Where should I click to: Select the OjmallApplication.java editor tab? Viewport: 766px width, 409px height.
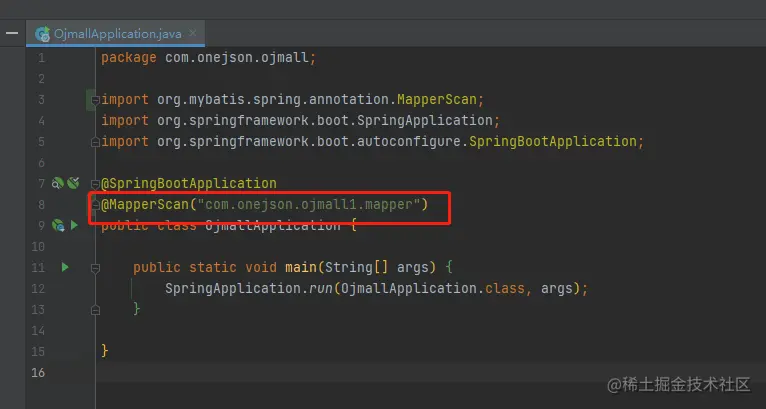pyautogui.click(x=117, y=34)
